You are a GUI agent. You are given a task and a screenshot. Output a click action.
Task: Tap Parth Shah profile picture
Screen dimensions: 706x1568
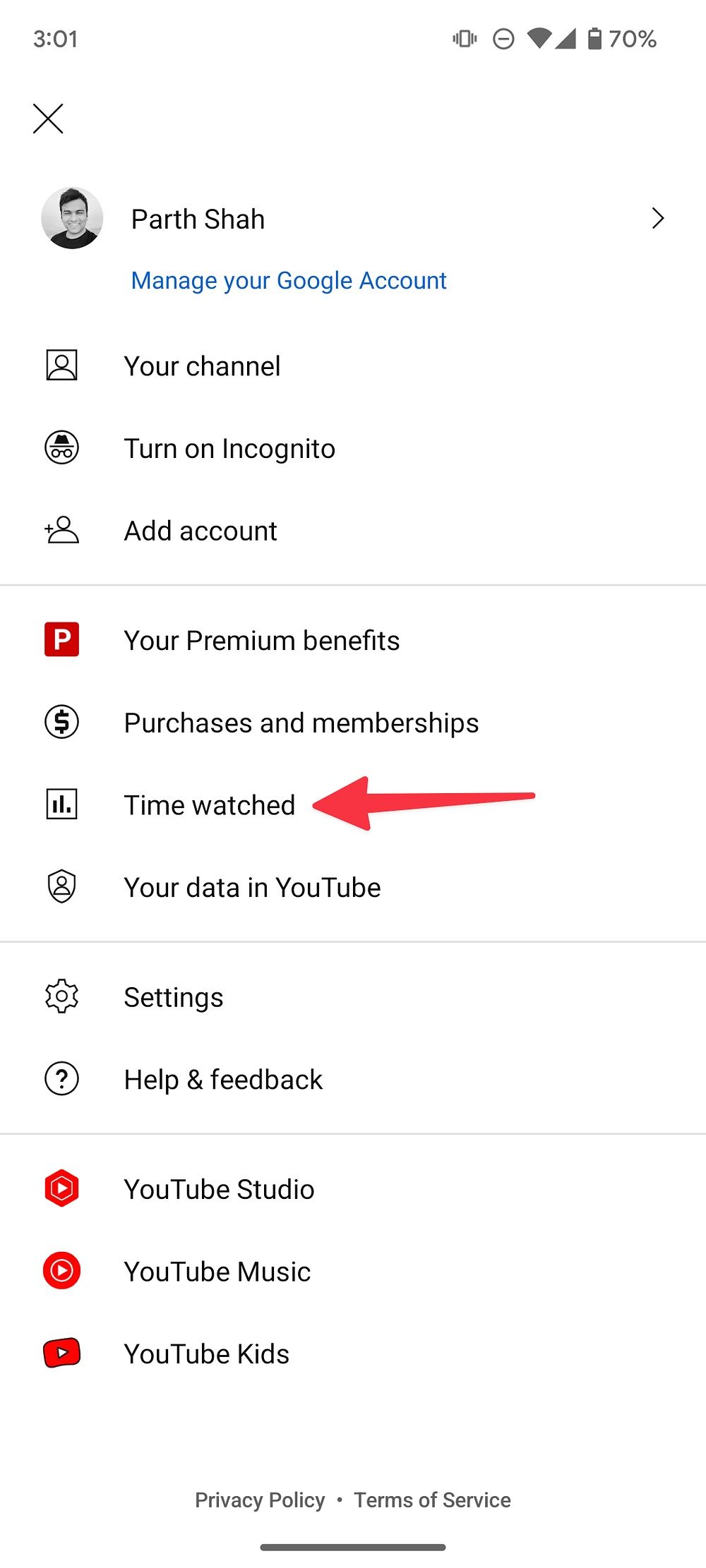72,218
